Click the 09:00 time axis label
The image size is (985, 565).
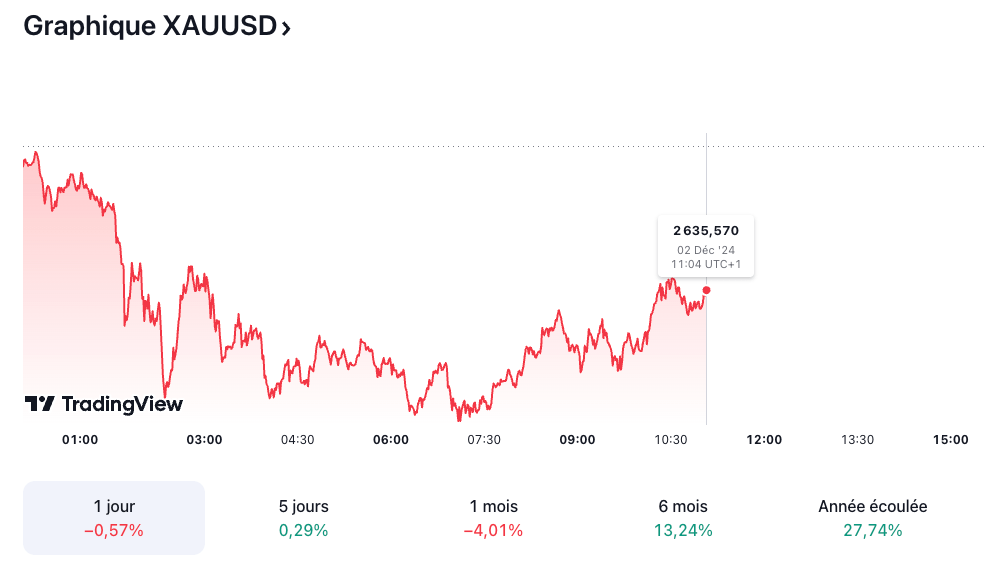pos(577,439)
